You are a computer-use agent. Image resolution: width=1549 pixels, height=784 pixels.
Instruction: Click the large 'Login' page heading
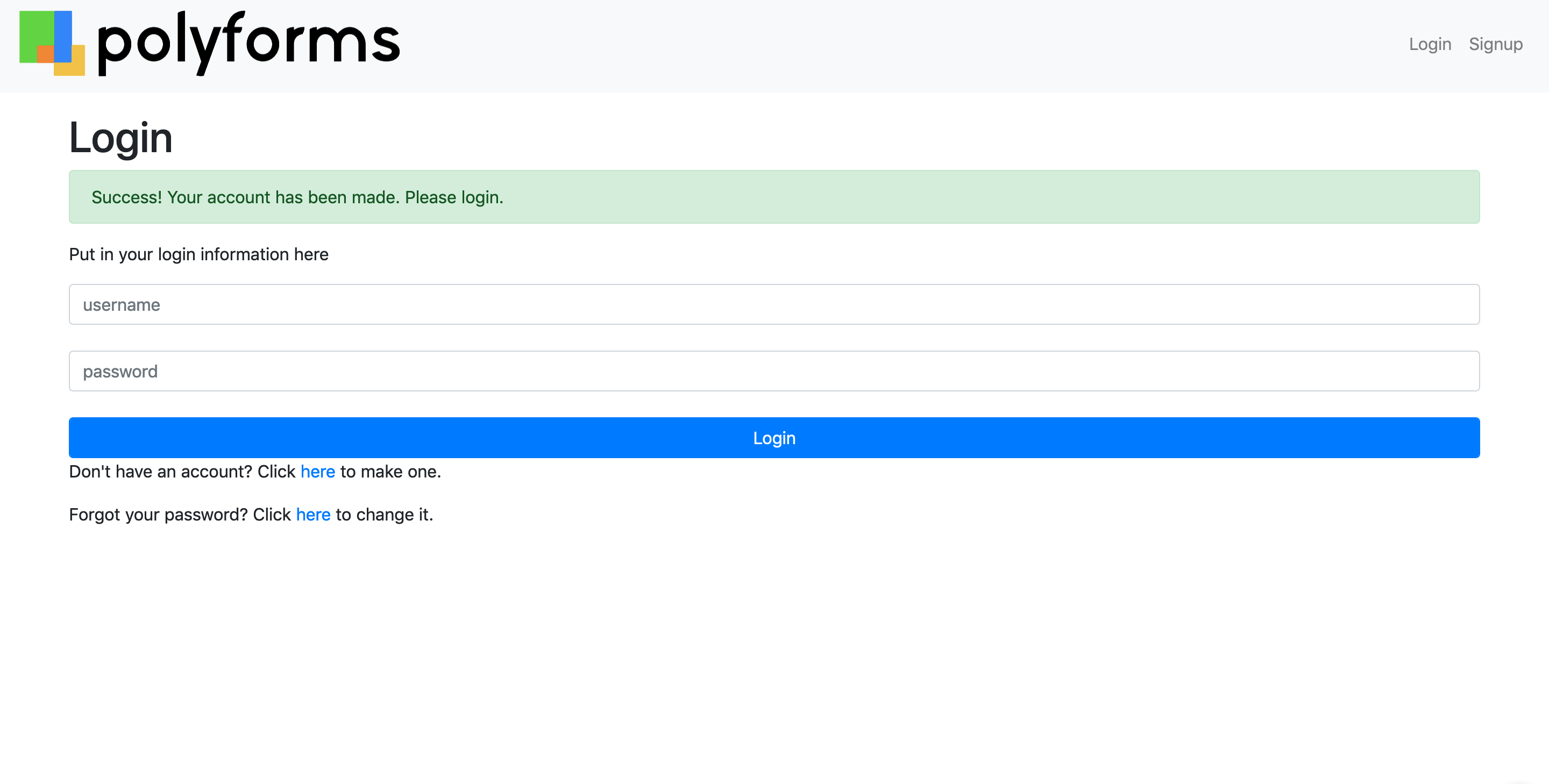(x=121, y=138)
